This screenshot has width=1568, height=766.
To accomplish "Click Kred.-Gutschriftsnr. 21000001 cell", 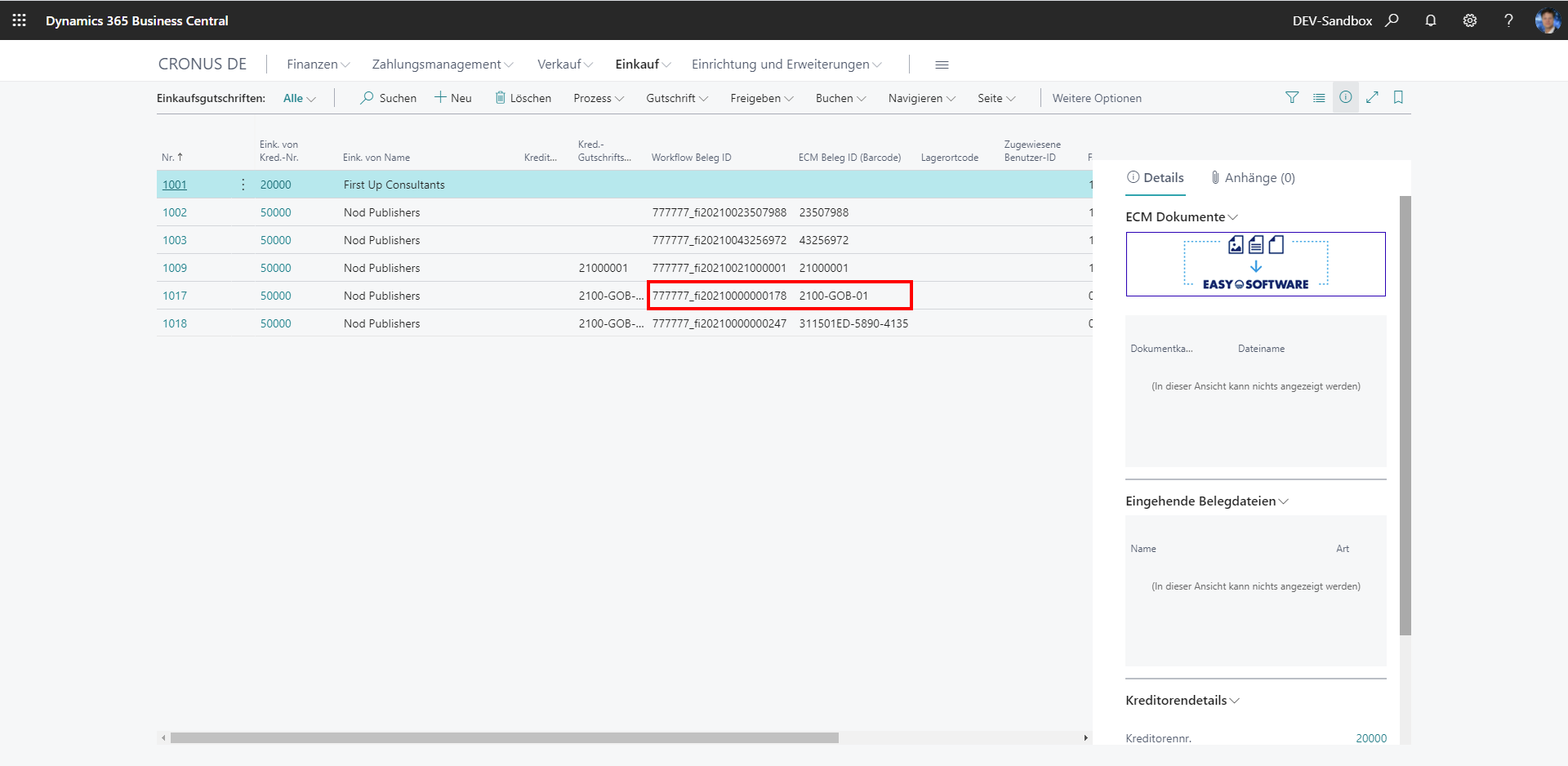I will point(604,268).
